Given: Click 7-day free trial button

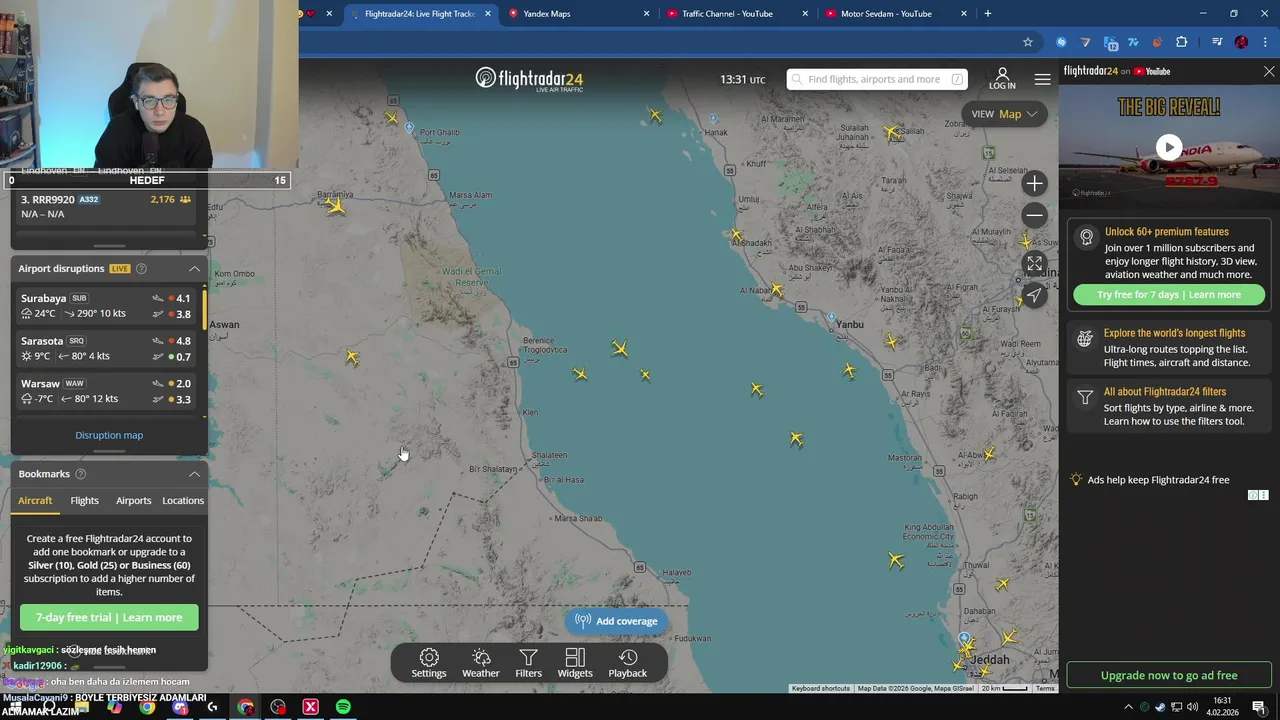Looking at the screenshot, I should tap(109, 618).
